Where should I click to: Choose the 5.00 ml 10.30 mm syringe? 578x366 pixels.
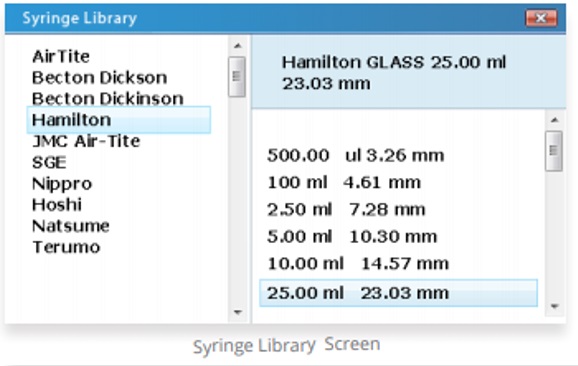tap(352, 236)
